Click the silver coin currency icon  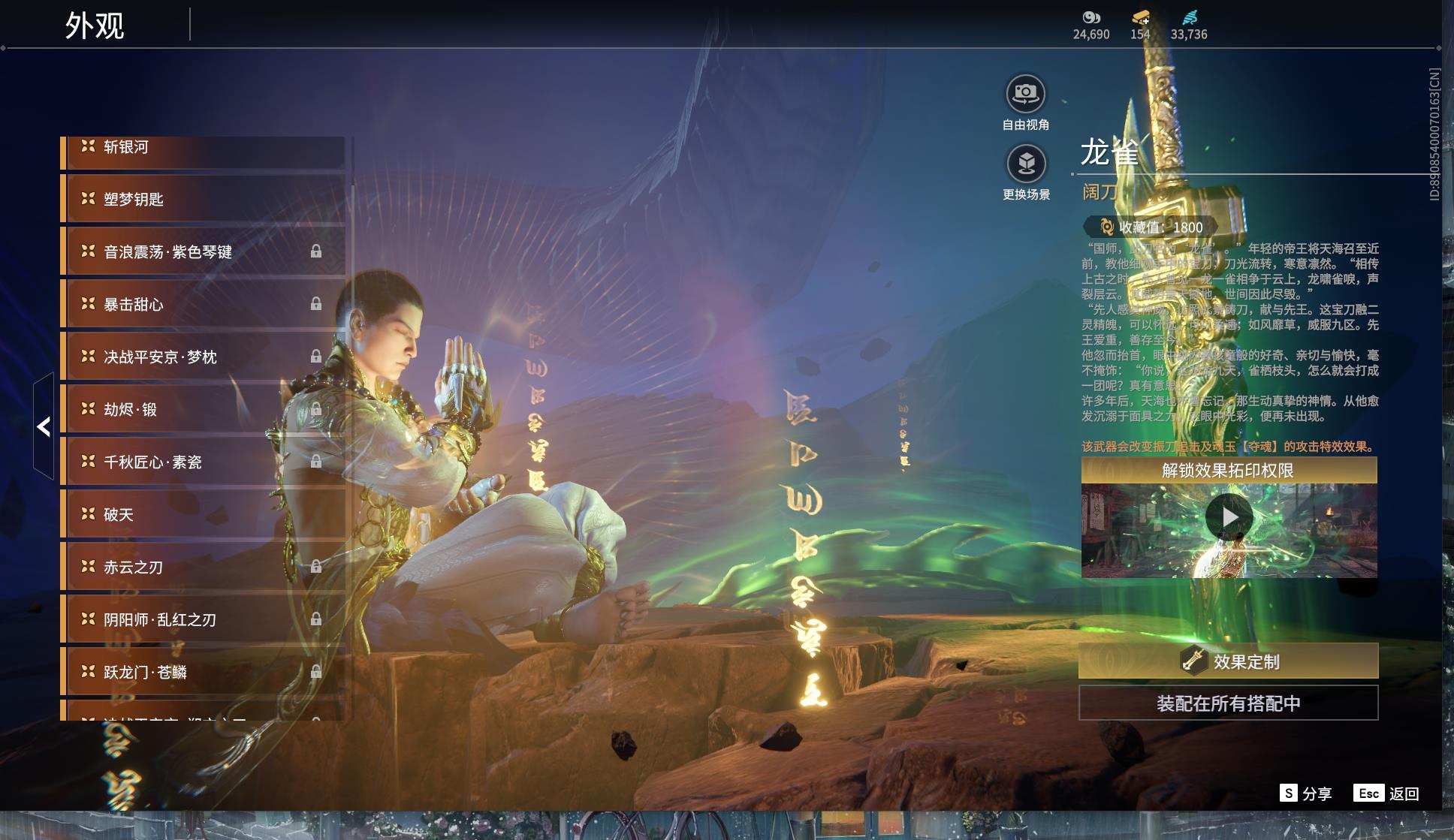(x=1090, y=17)
